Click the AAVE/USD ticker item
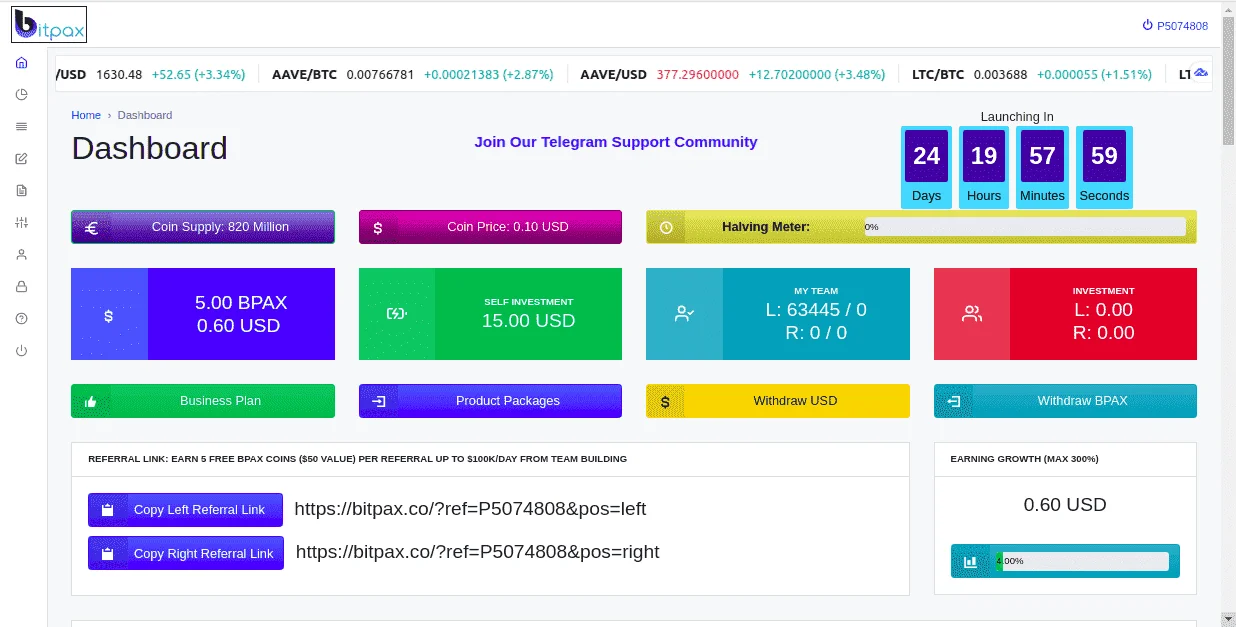Image resolution: width=1236 pixels, height=627 pixels. click(x=732, y=74)
